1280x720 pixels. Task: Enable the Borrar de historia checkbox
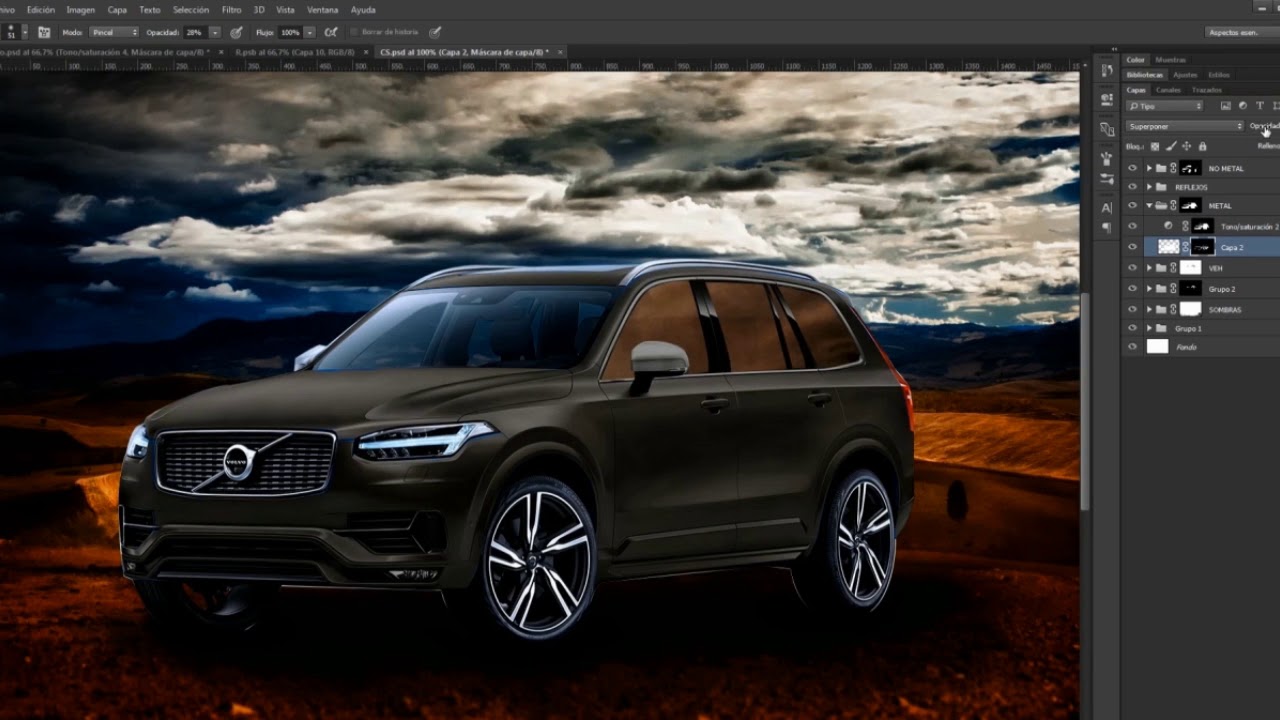[354, 32]
